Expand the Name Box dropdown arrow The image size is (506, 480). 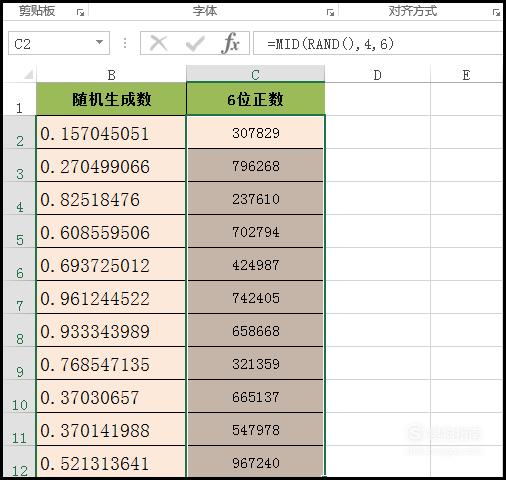click(99, 42)
